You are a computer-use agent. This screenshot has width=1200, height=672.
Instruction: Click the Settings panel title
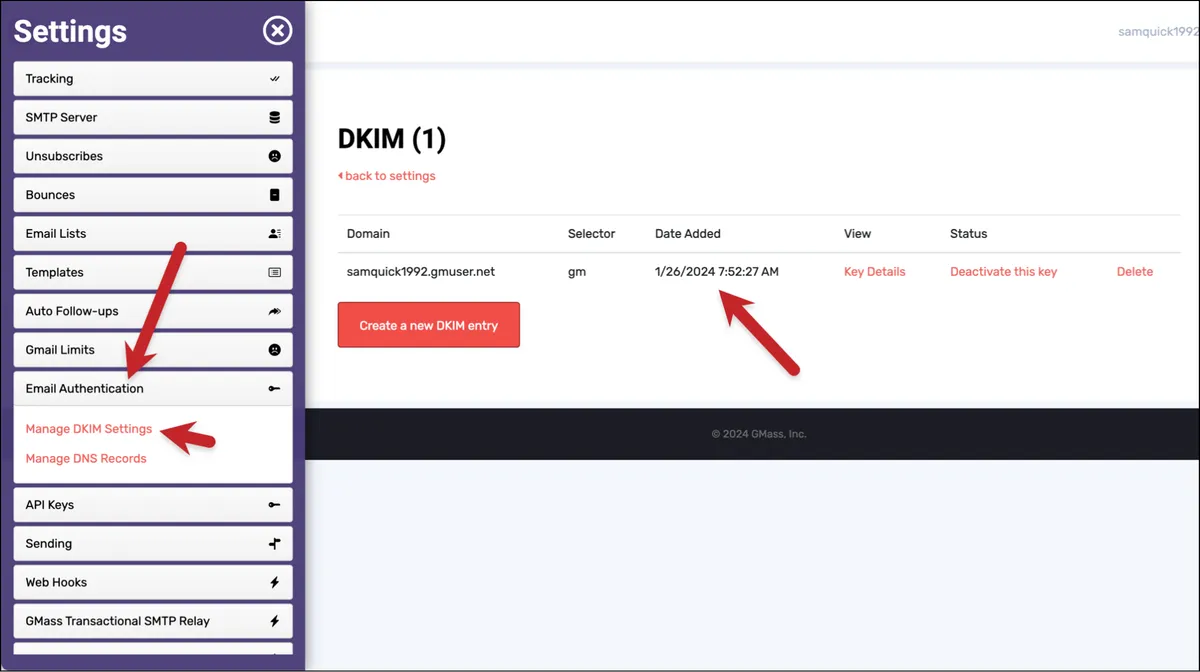[70, 31]
